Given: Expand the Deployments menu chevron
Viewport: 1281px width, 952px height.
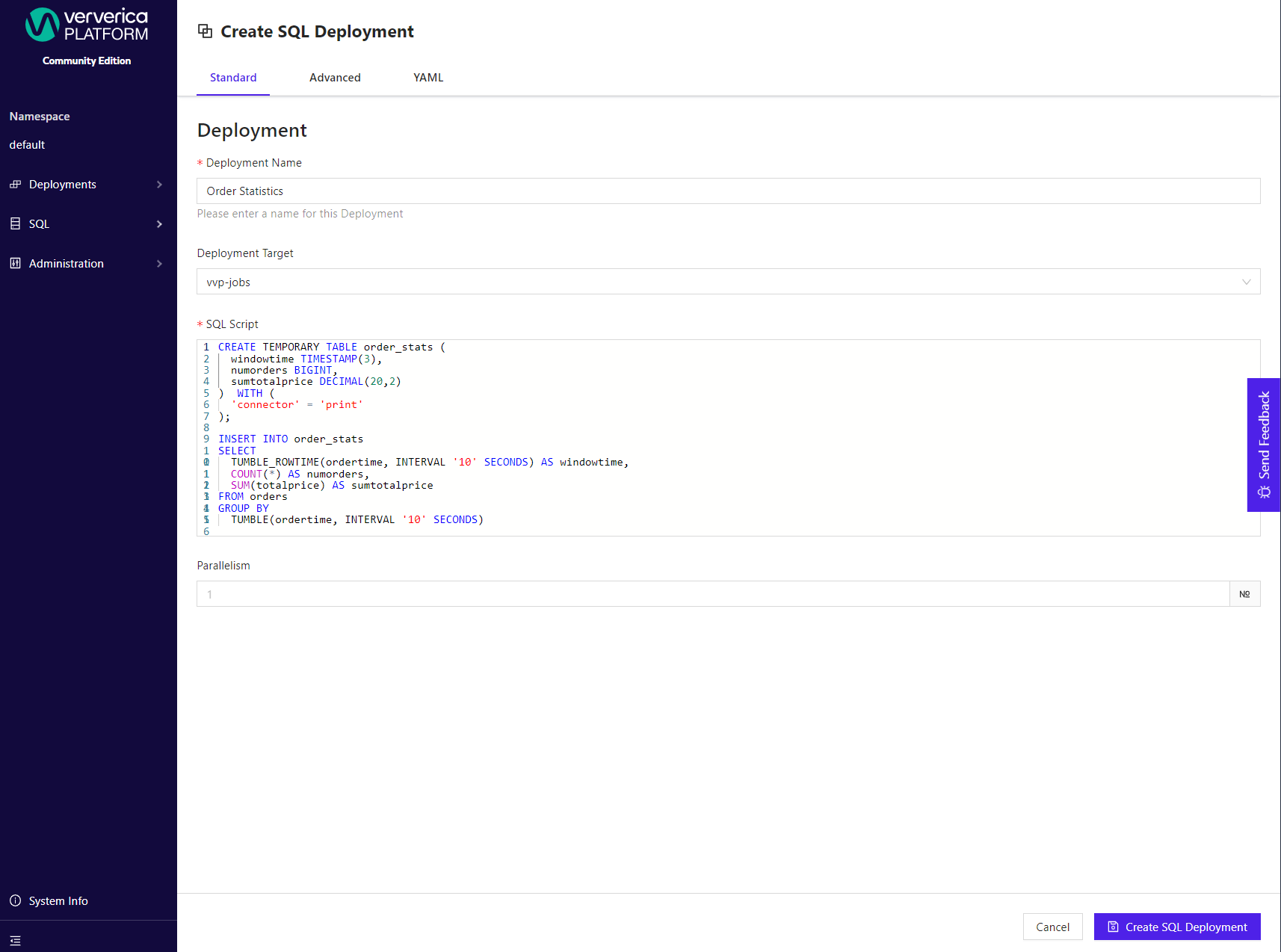Looking at the screenshot, I should tap(159, 185).
